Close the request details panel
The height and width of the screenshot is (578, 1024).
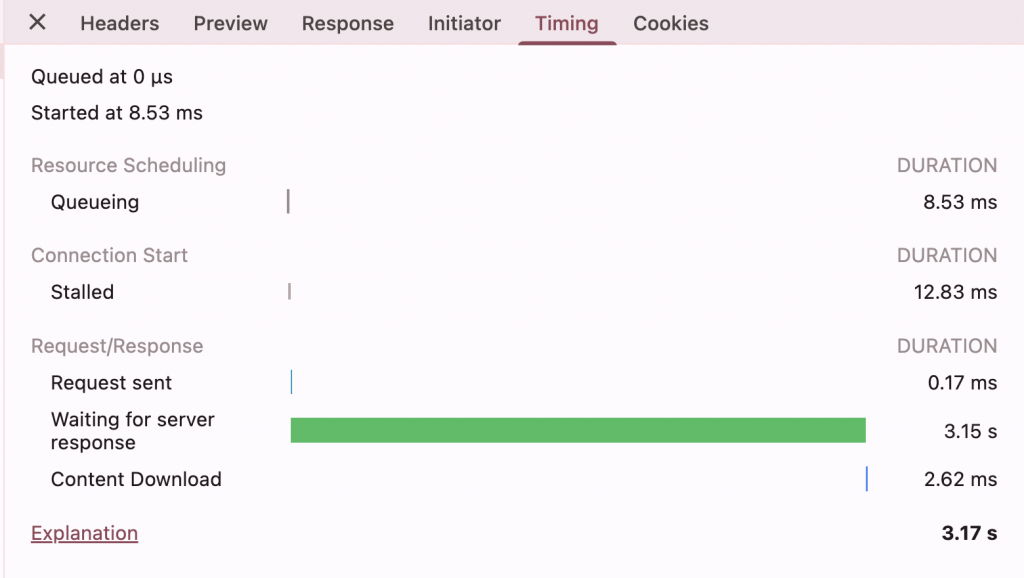point(37,22)
